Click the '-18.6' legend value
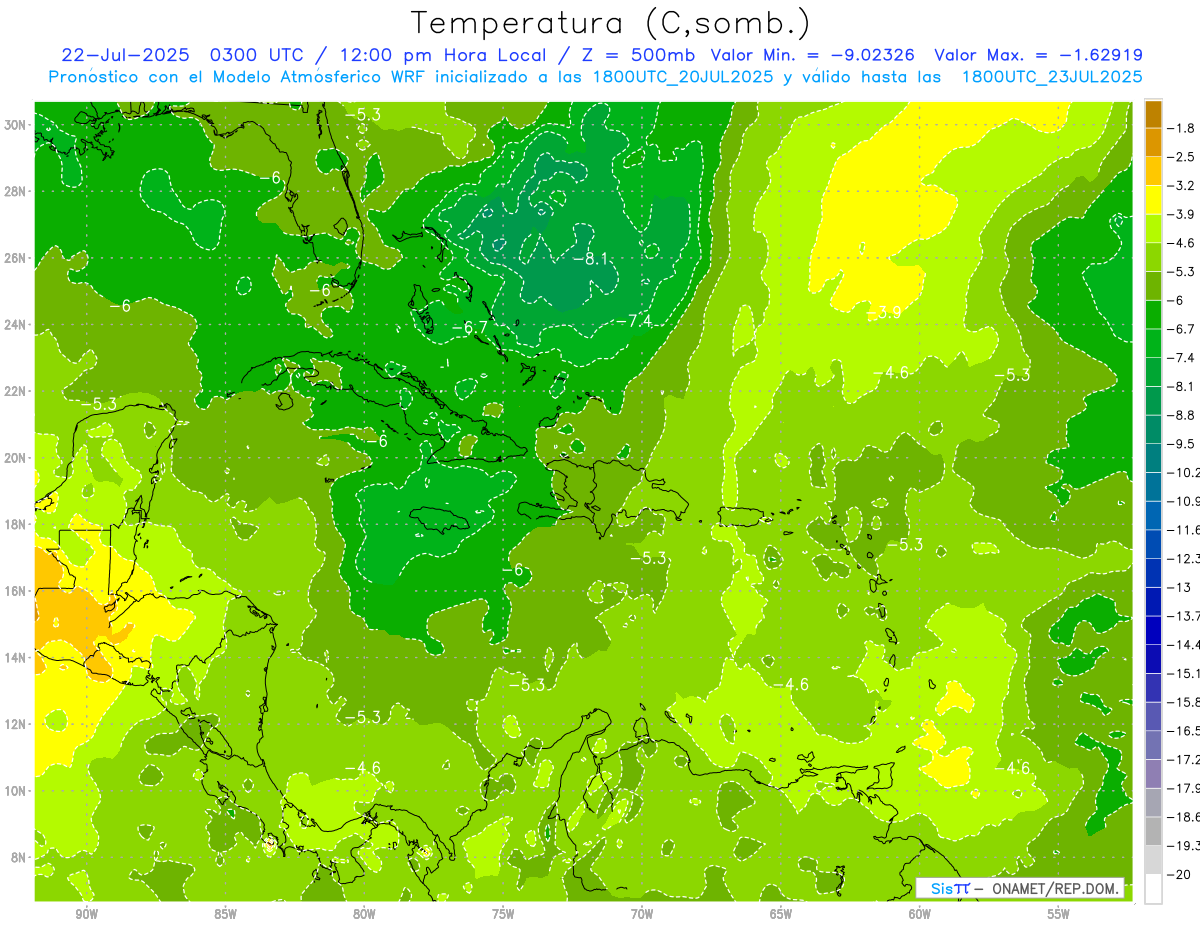This screenshot has width=1200, height=927. (x=1184, y=817)
